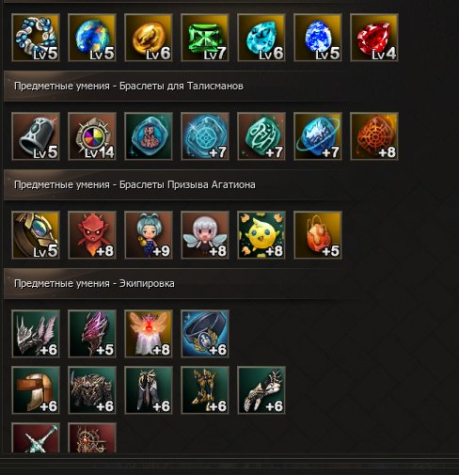459x475 pixels.
Task: Click the bronze helmet +6 equipment
Action: 36,390
